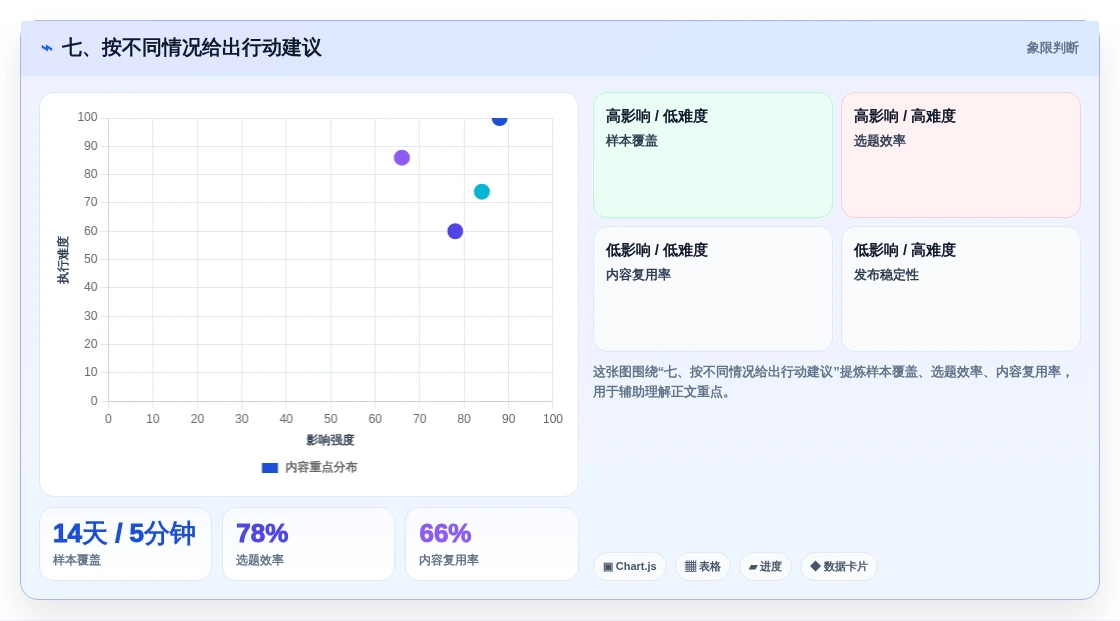Click the 进度 tag chip

click(765, 567)
